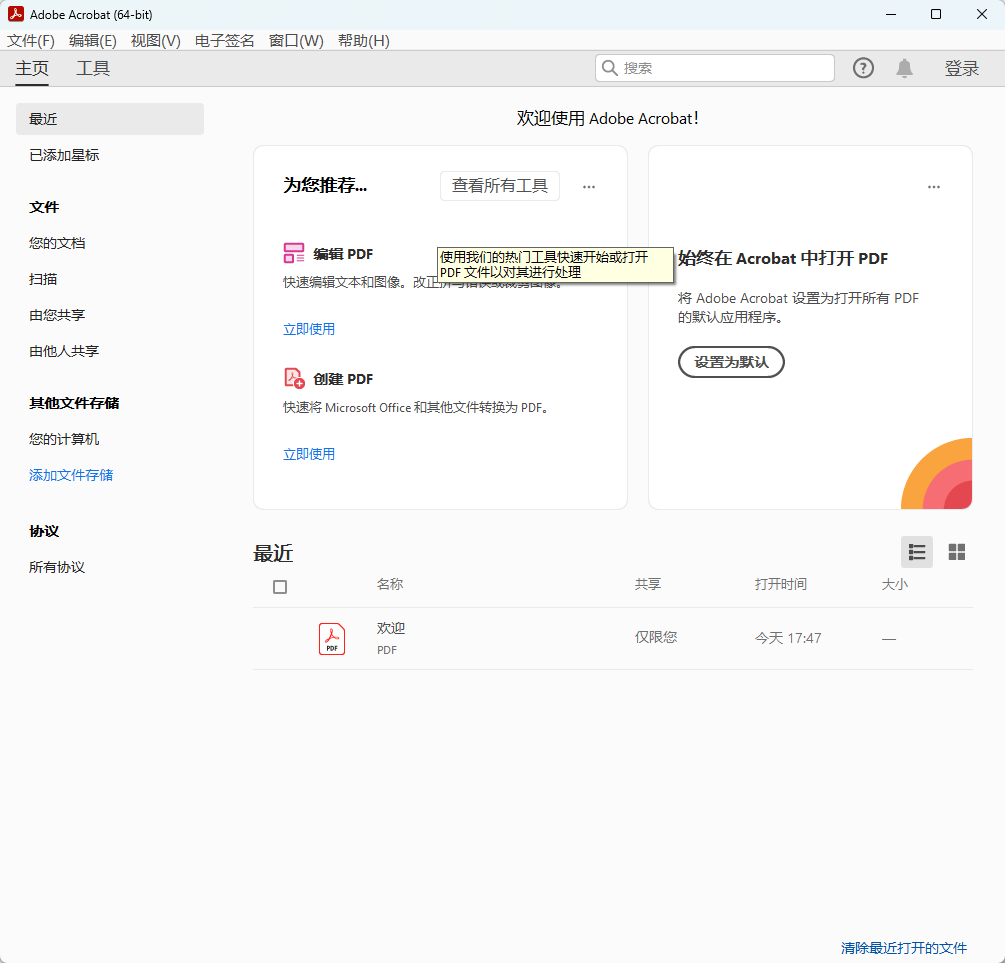This screenshot has width=1005, height=963.
Task: Sort by the 打开时间 column header
Action: point(781,584)
